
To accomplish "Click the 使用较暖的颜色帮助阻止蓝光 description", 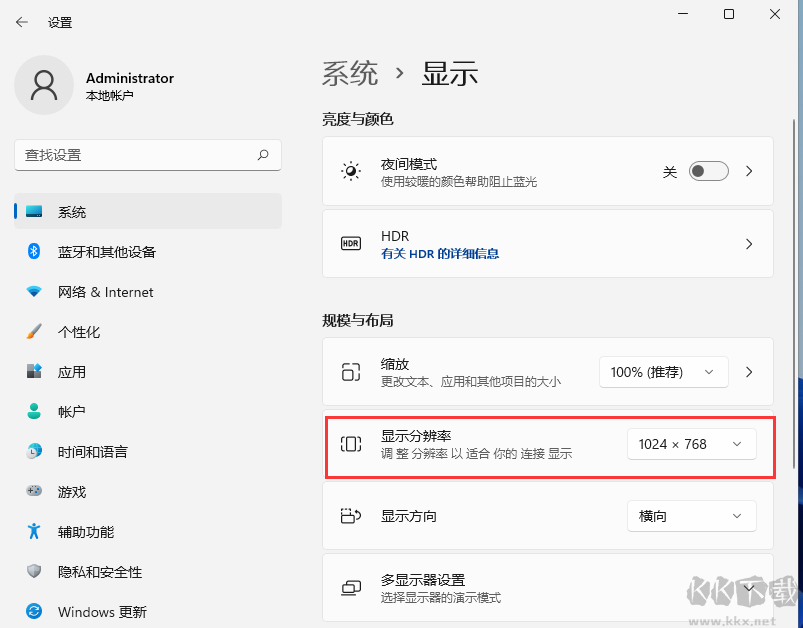I will pyautogui.click(x=459, y=181).
